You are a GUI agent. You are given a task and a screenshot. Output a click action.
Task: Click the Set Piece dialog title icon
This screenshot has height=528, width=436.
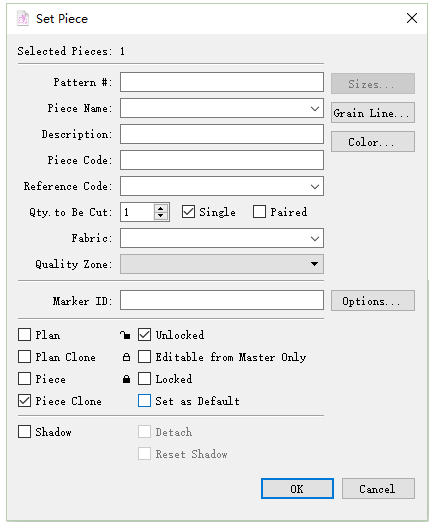[x=23, y=19]
